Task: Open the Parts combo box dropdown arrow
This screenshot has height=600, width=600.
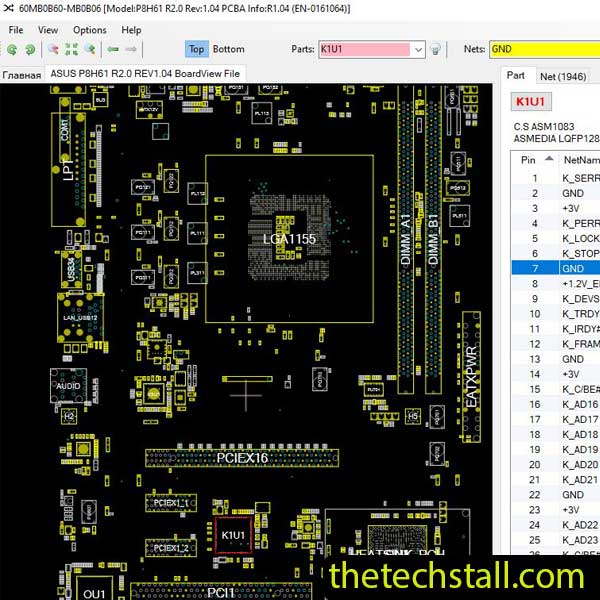Action: [418, 49]
